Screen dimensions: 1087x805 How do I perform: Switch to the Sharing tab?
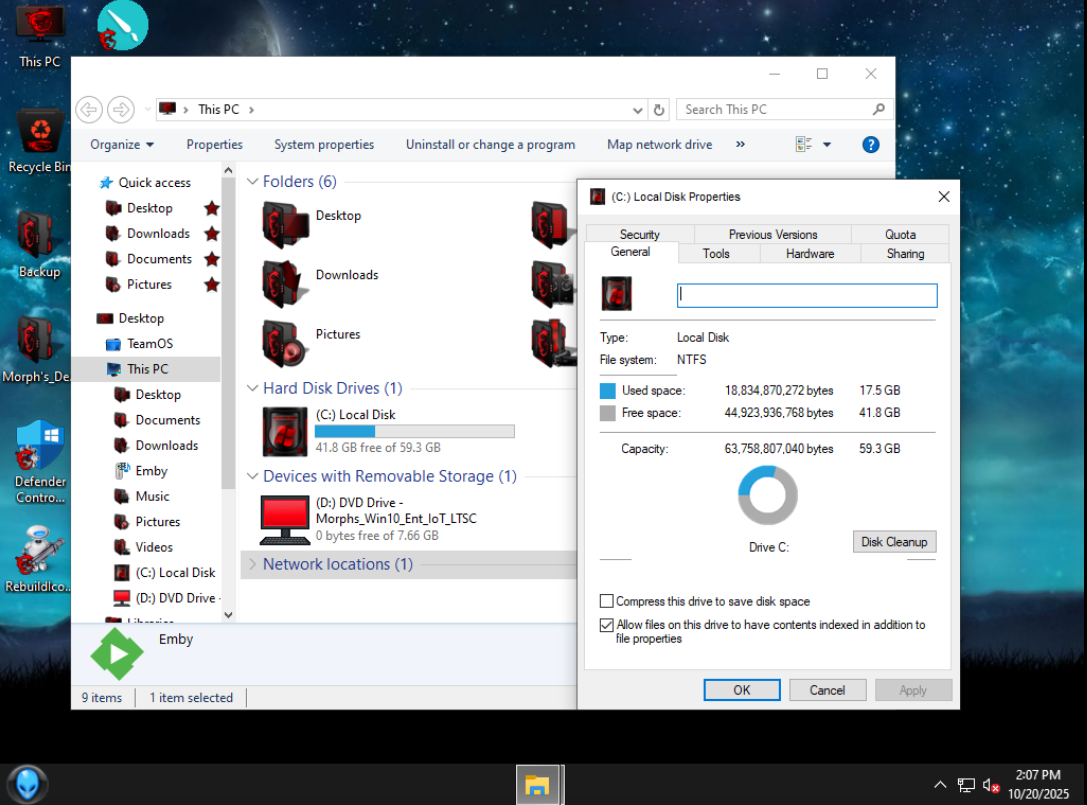tap(905, 254)
